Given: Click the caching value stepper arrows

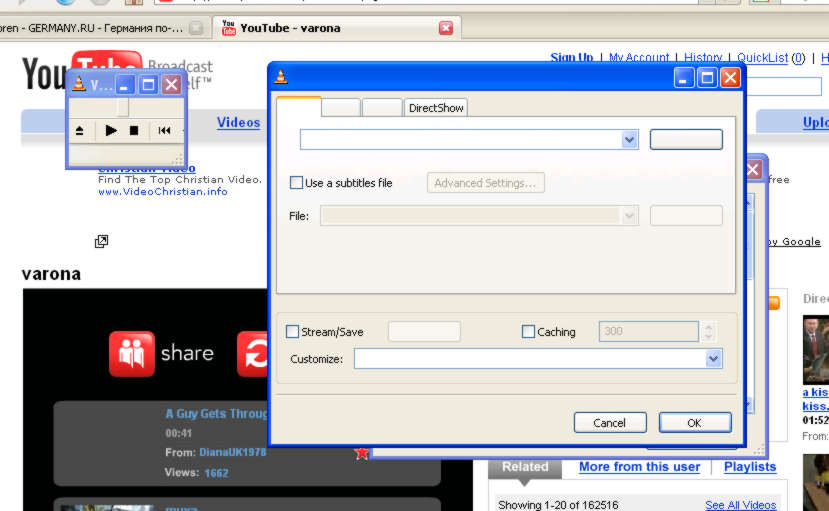Looking at the screenshot, I should [x=708, y=332].
